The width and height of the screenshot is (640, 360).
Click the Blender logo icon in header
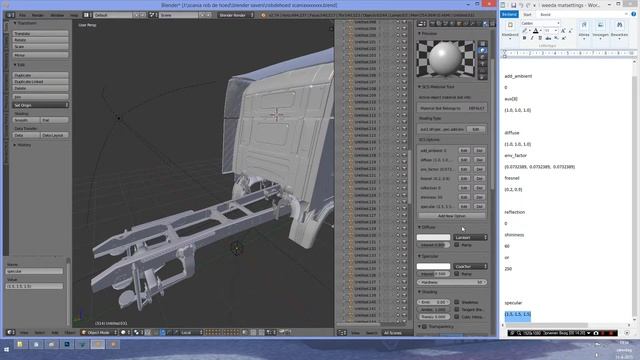(264, 15)
